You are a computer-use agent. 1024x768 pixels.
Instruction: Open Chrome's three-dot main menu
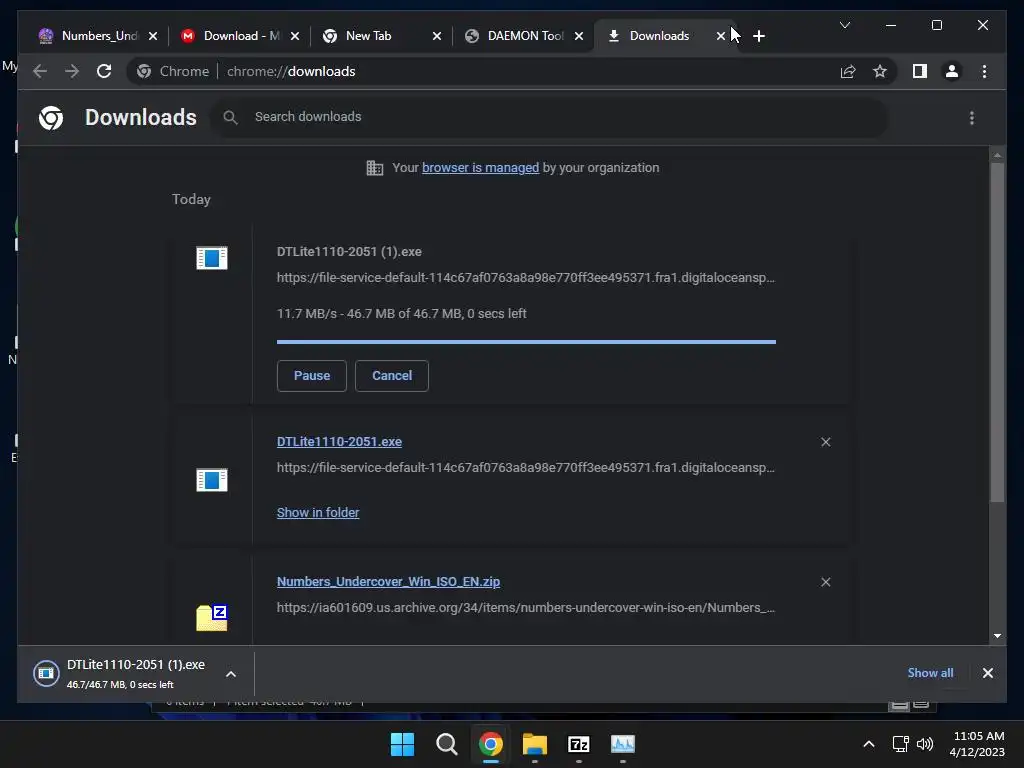pos(984,71)
